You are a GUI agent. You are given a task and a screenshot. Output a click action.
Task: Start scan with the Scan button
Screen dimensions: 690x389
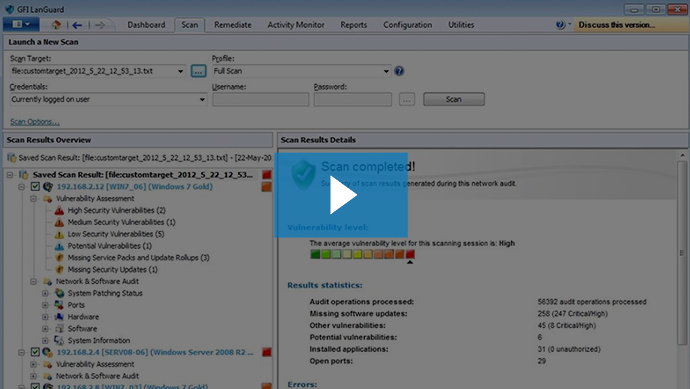pos(454,99)
